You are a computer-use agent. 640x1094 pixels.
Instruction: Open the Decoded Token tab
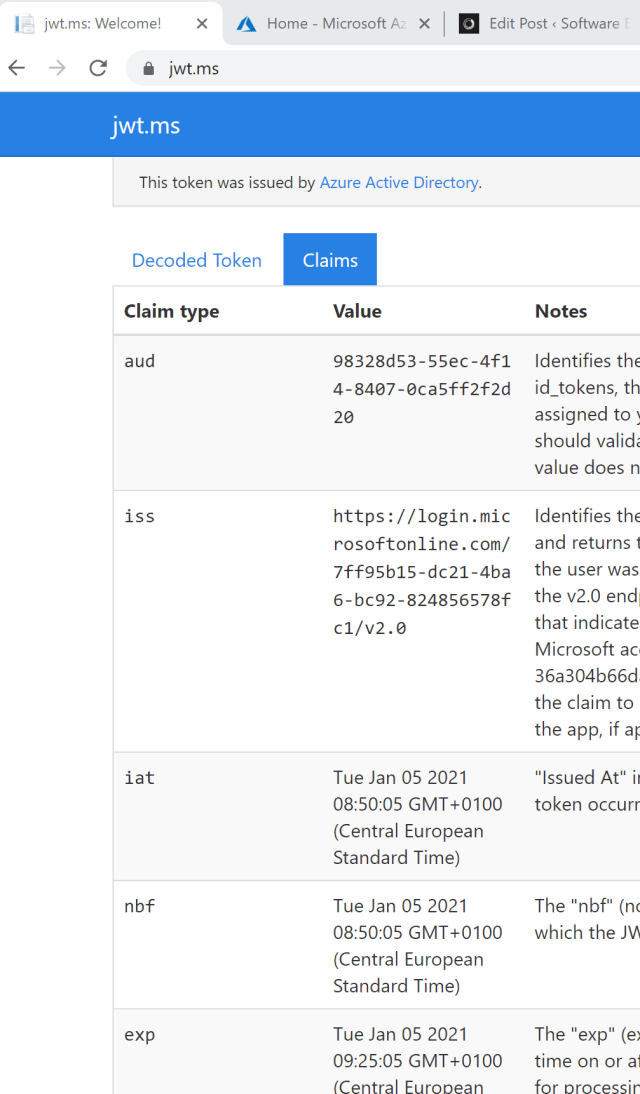coord(197,260)
